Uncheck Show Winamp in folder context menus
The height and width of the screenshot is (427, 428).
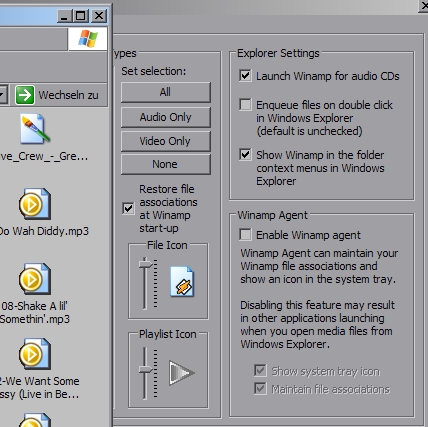245,155
